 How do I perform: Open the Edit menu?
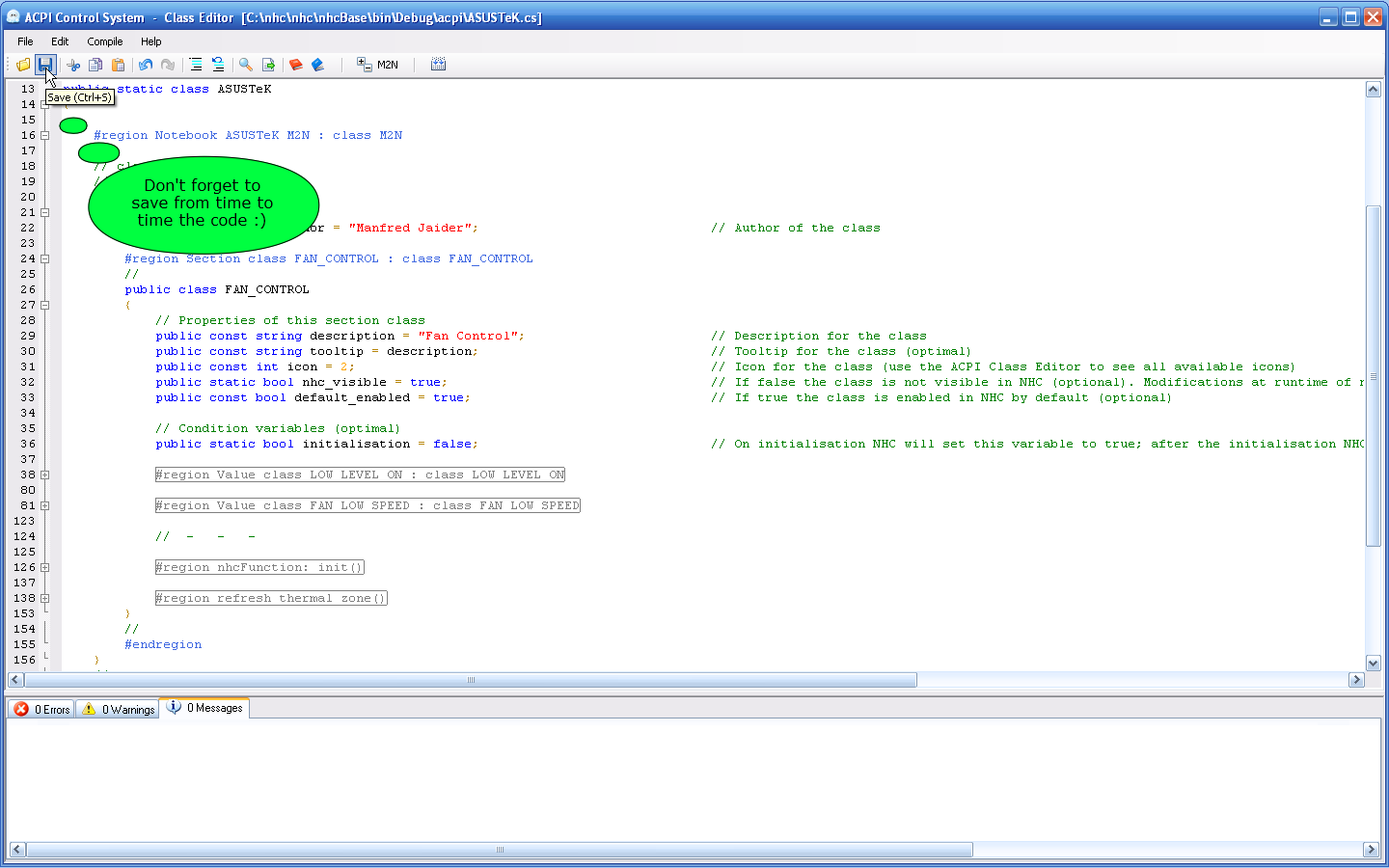pos(60,41)
